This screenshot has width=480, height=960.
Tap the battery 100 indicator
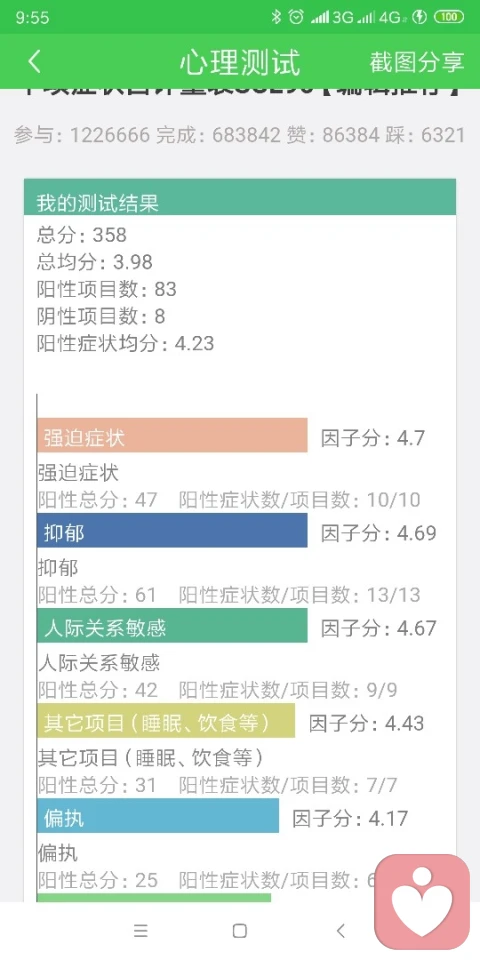tap(448, 17)
